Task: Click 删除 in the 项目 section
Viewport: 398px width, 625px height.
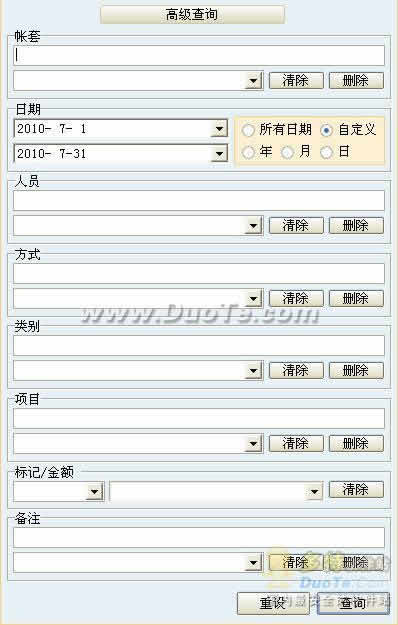Action: [x=356, y=443]
